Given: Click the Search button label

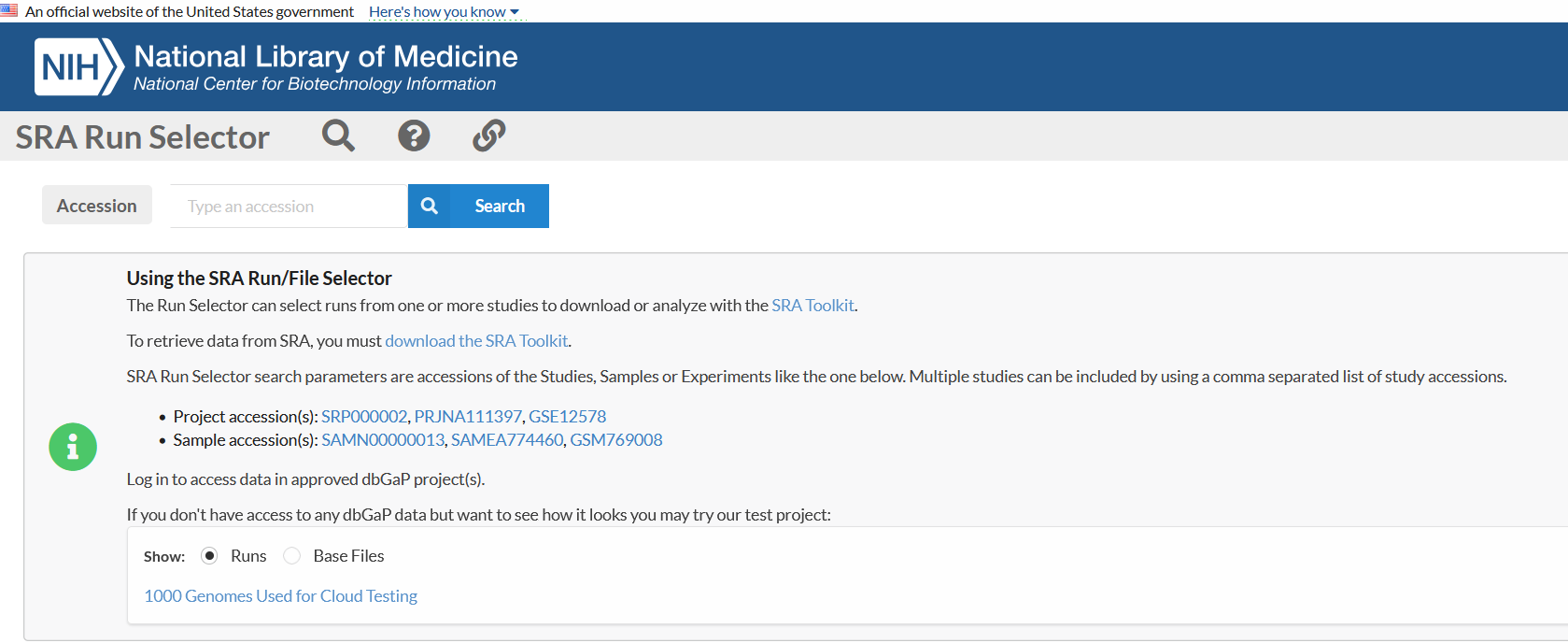Looking at the screenshot, I should coord(500,206).
